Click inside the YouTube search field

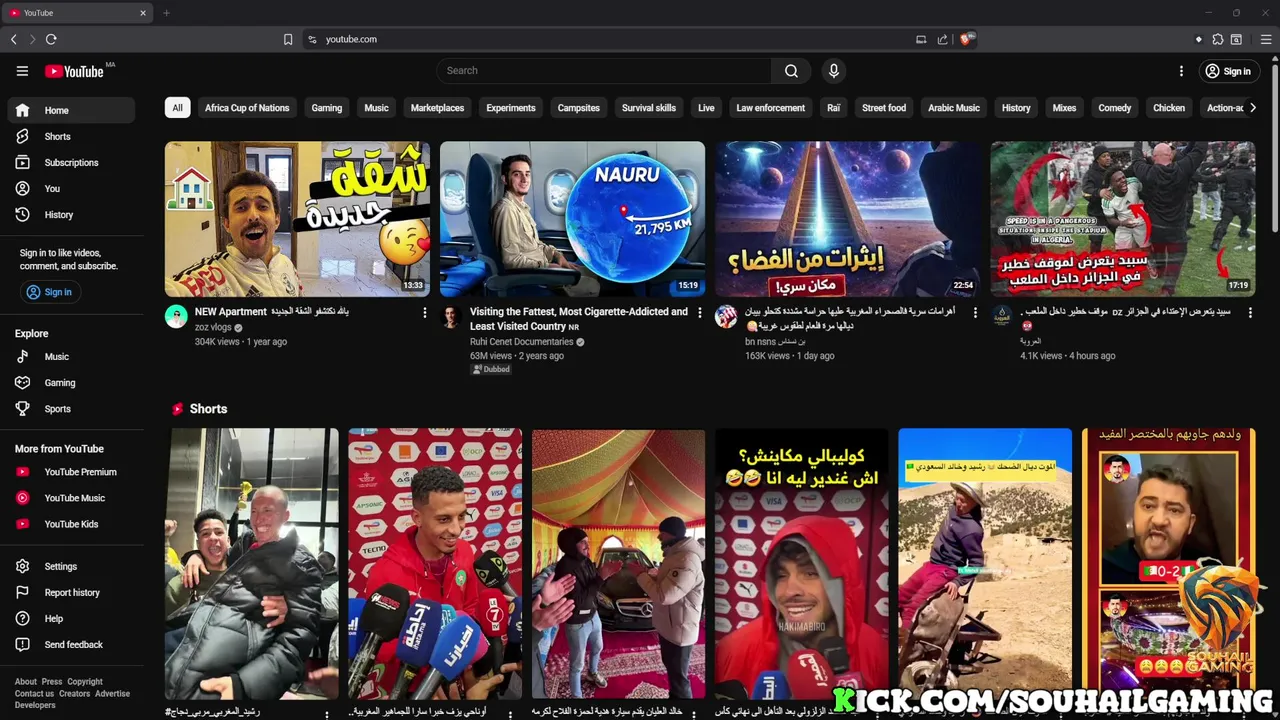pos(603,71)
